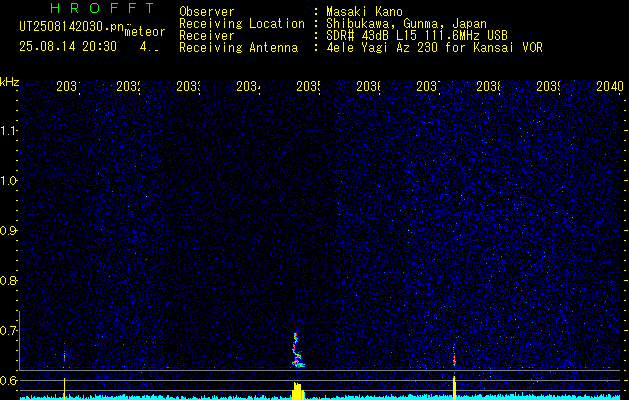The height and width of the screenshot is (400, 629).
Task: Click the large multicolor meteor echo before 2035
Action: click(297, 350)
